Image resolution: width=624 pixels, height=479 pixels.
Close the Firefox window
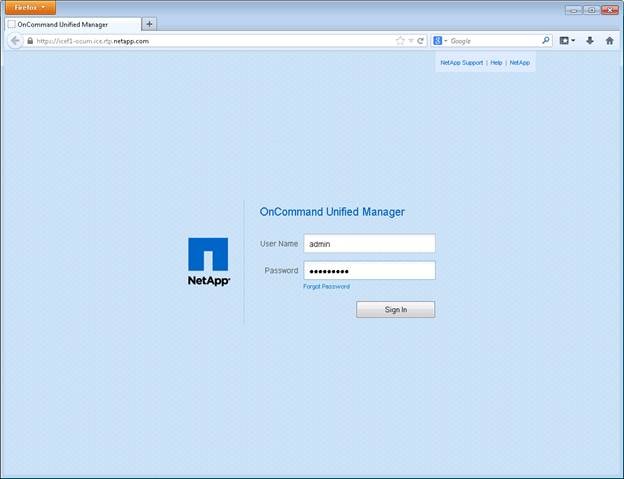coord(610,10)
